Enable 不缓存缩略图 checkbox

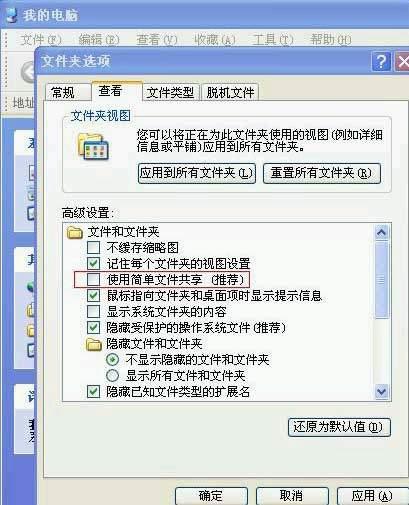pos(93,248)
